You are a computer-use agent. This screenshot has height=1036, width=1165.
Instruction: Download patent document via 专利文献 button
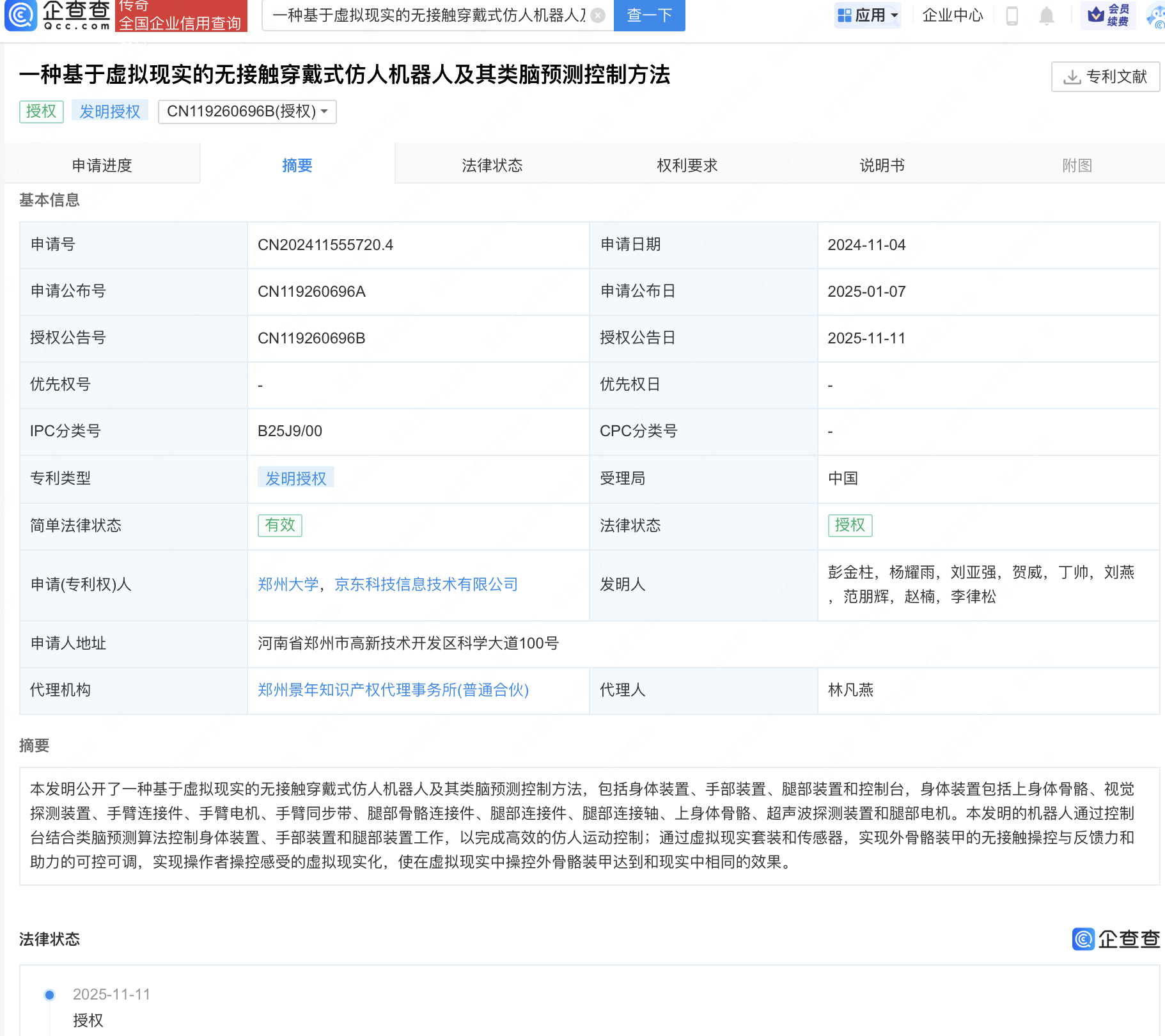[x=1105, y=77]
